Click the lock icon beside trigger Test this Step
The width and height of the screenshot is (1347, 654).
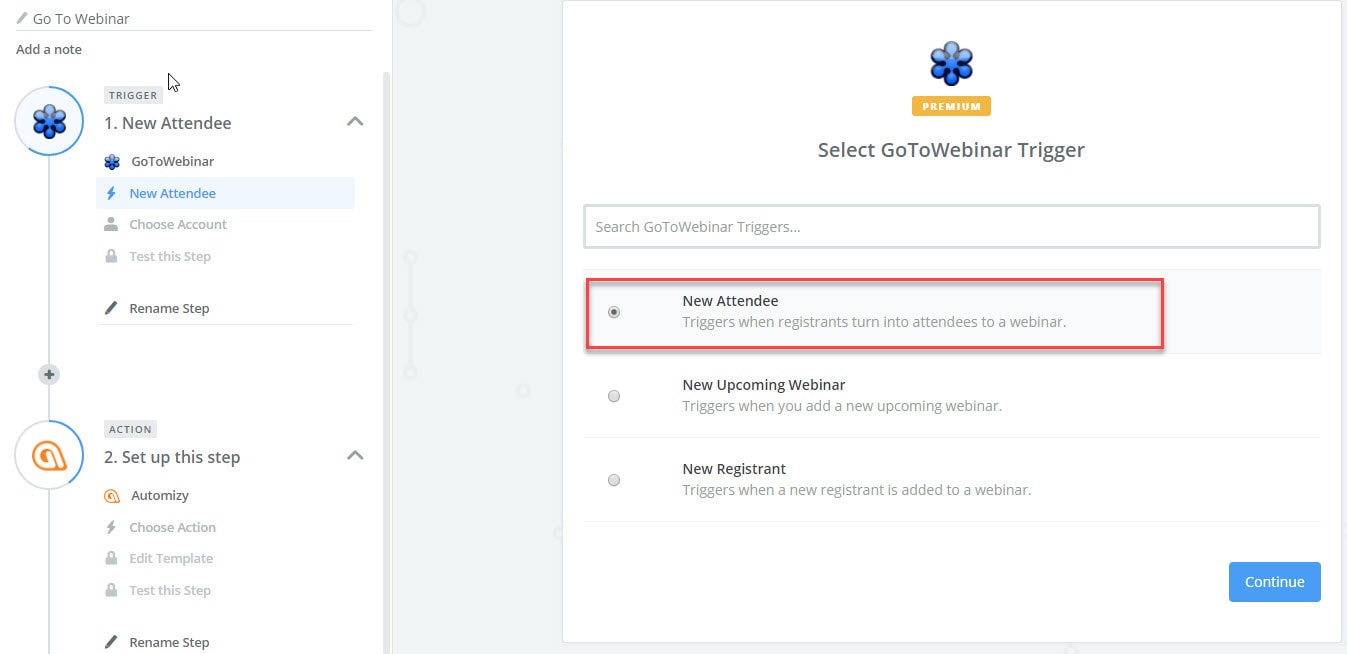(112, 256)
